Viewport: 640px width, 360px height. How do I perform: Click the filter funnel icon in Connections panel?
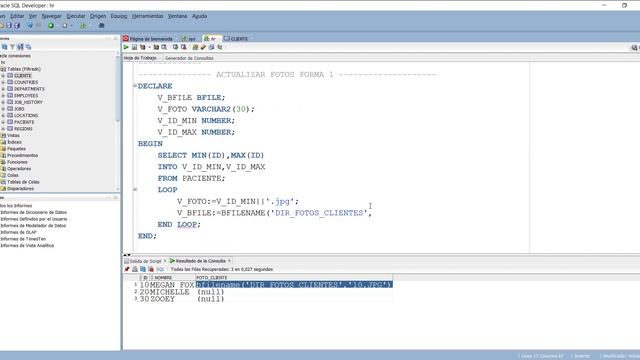12,47
